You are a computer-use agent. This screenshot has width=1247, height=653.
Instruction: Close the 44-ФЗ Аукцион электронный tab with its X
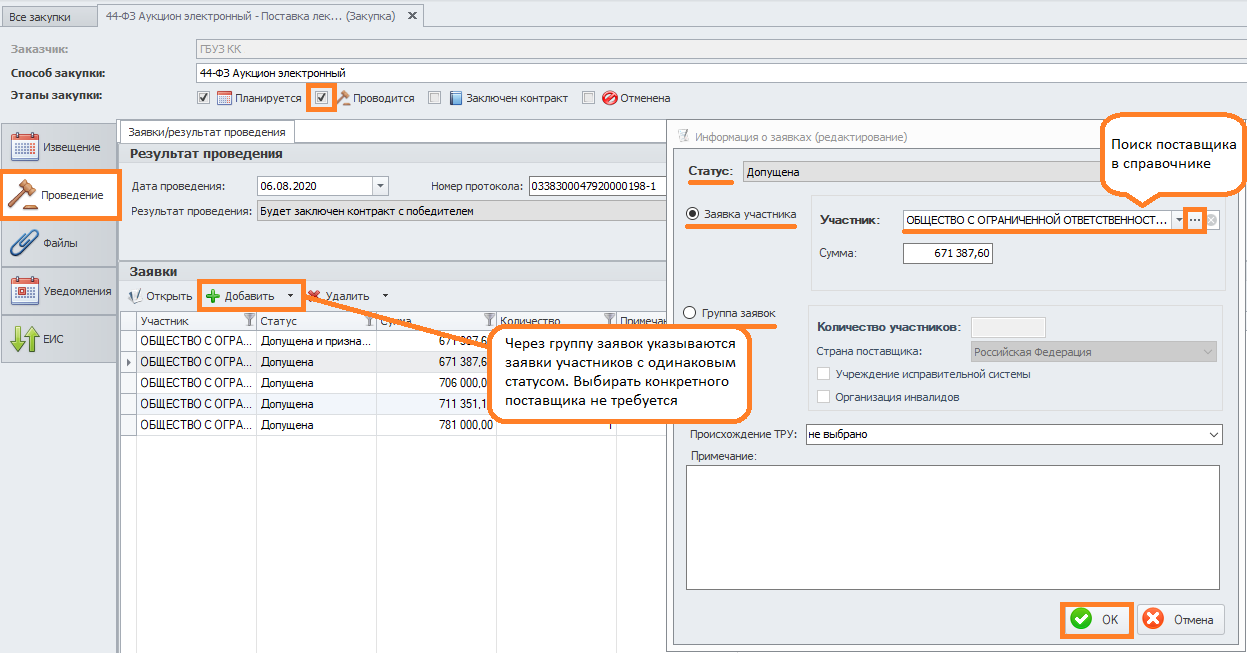pos(411,17)
